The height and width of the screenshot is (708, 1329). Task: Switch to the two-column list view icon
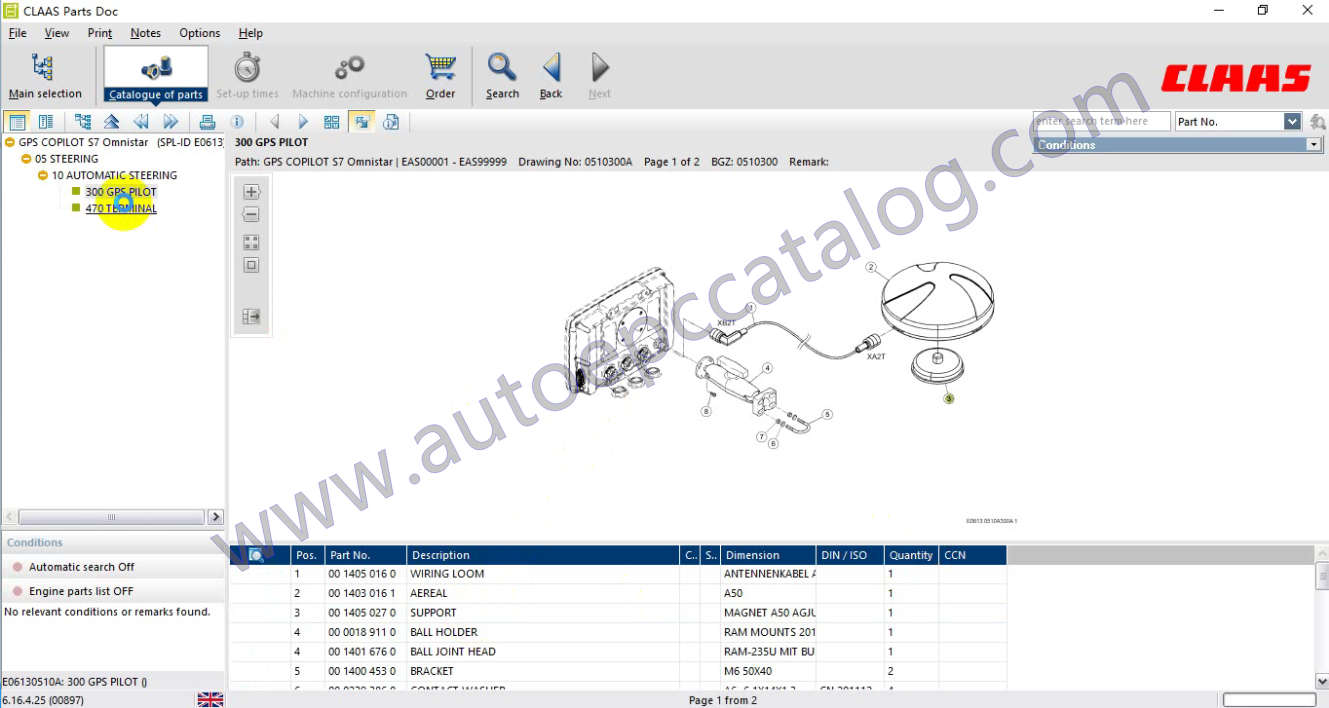[45, 122]
